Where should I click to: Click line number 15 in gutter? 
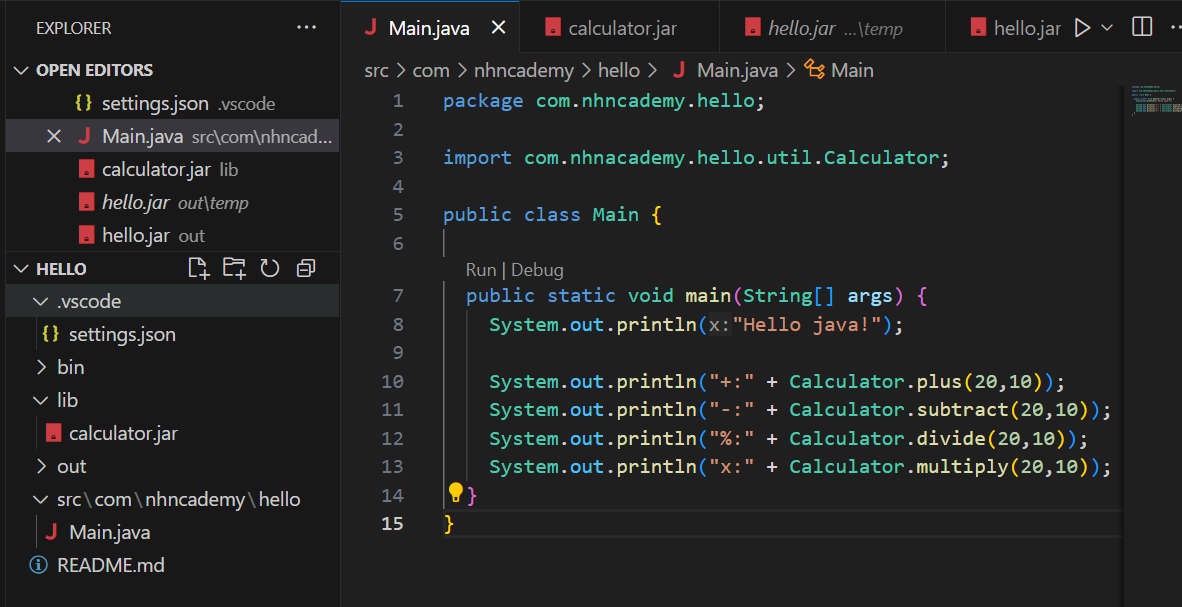pyautogui.click(x=393, y=523)
